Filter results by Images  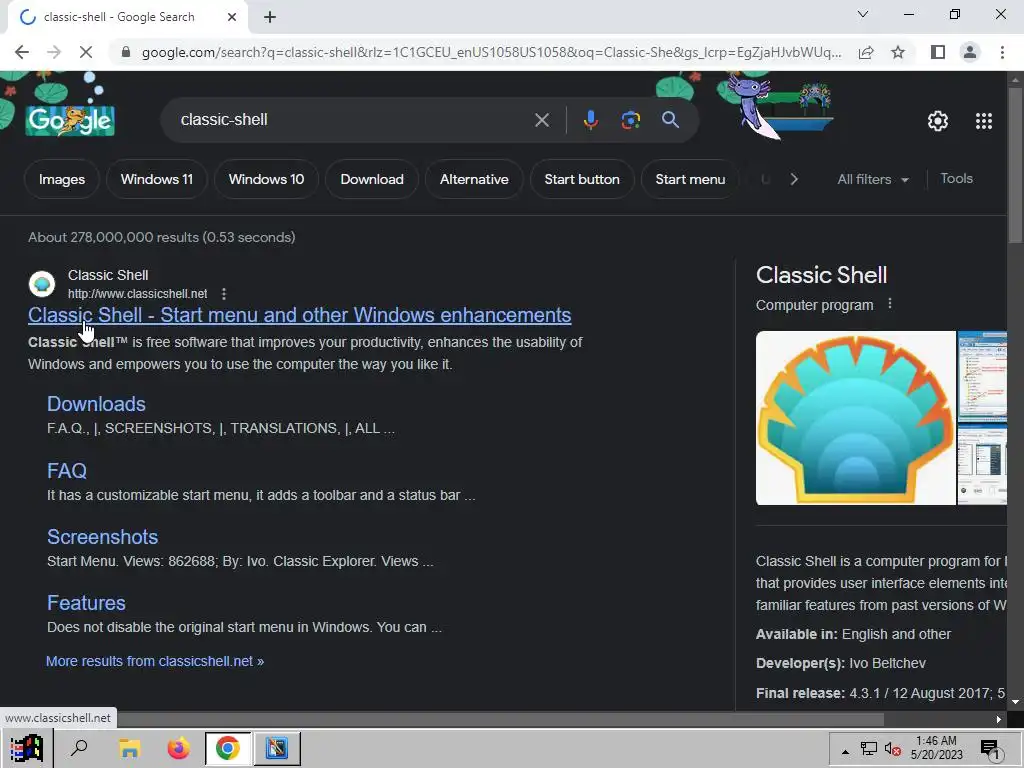[61, 180]
